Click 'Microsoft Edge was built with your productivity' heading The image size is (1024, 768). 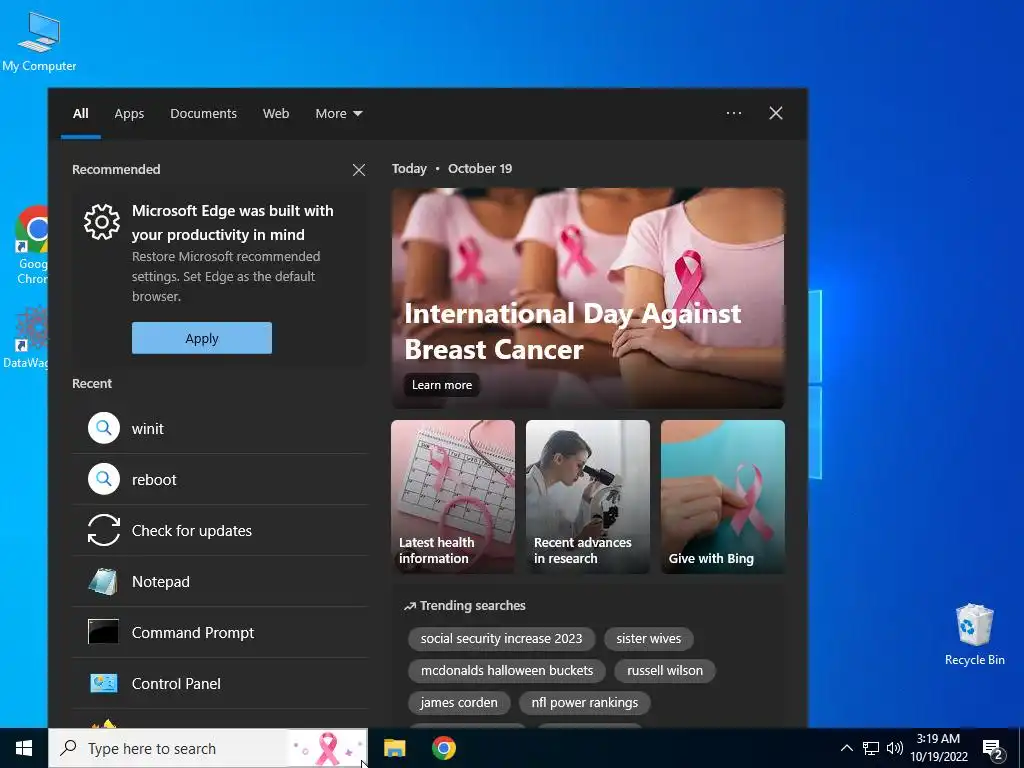[232, 223]
